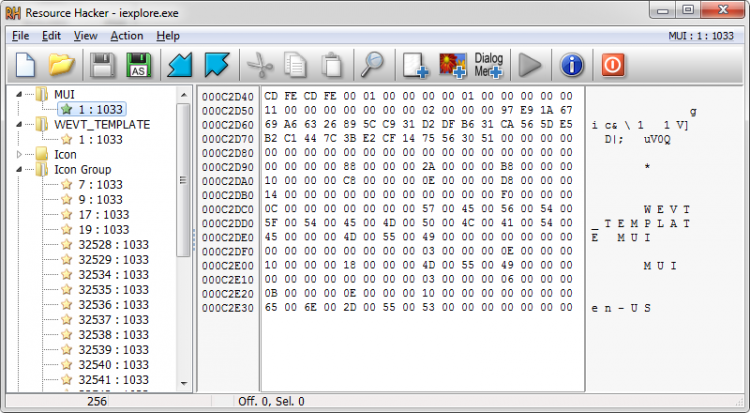Add an image resource with flower icon
The width and height of the screenshot is (750, 413).
(x=452, y=65)
